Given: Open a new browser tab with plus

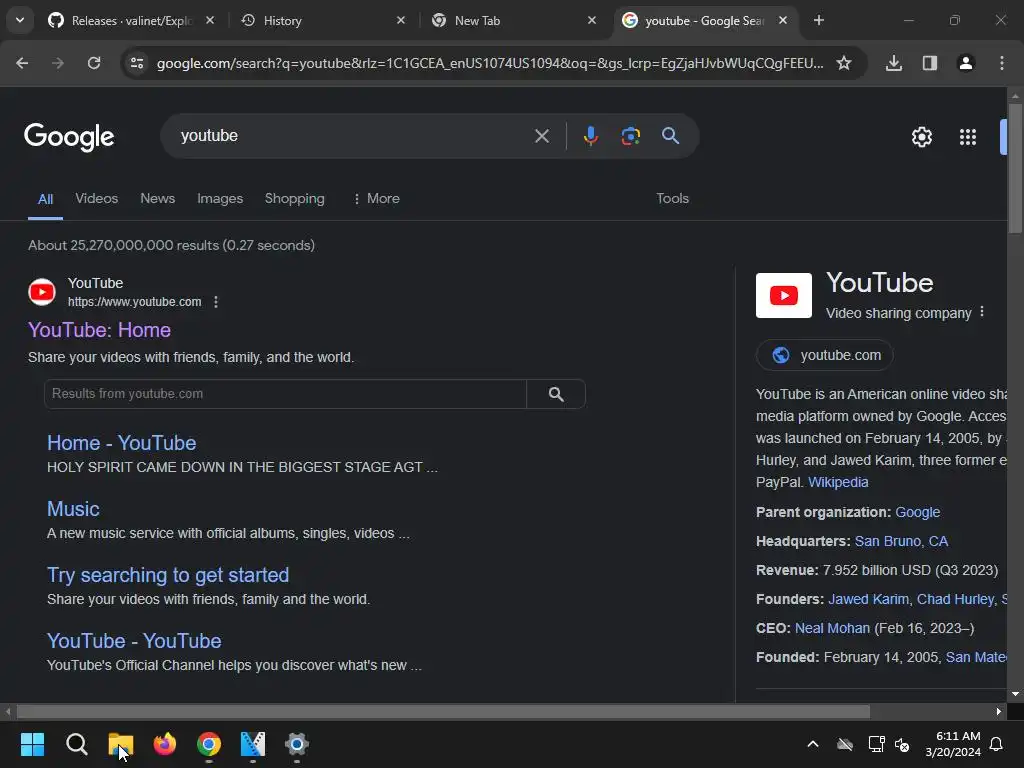Looking at the screenshot, I should click(x=818, y=20).
